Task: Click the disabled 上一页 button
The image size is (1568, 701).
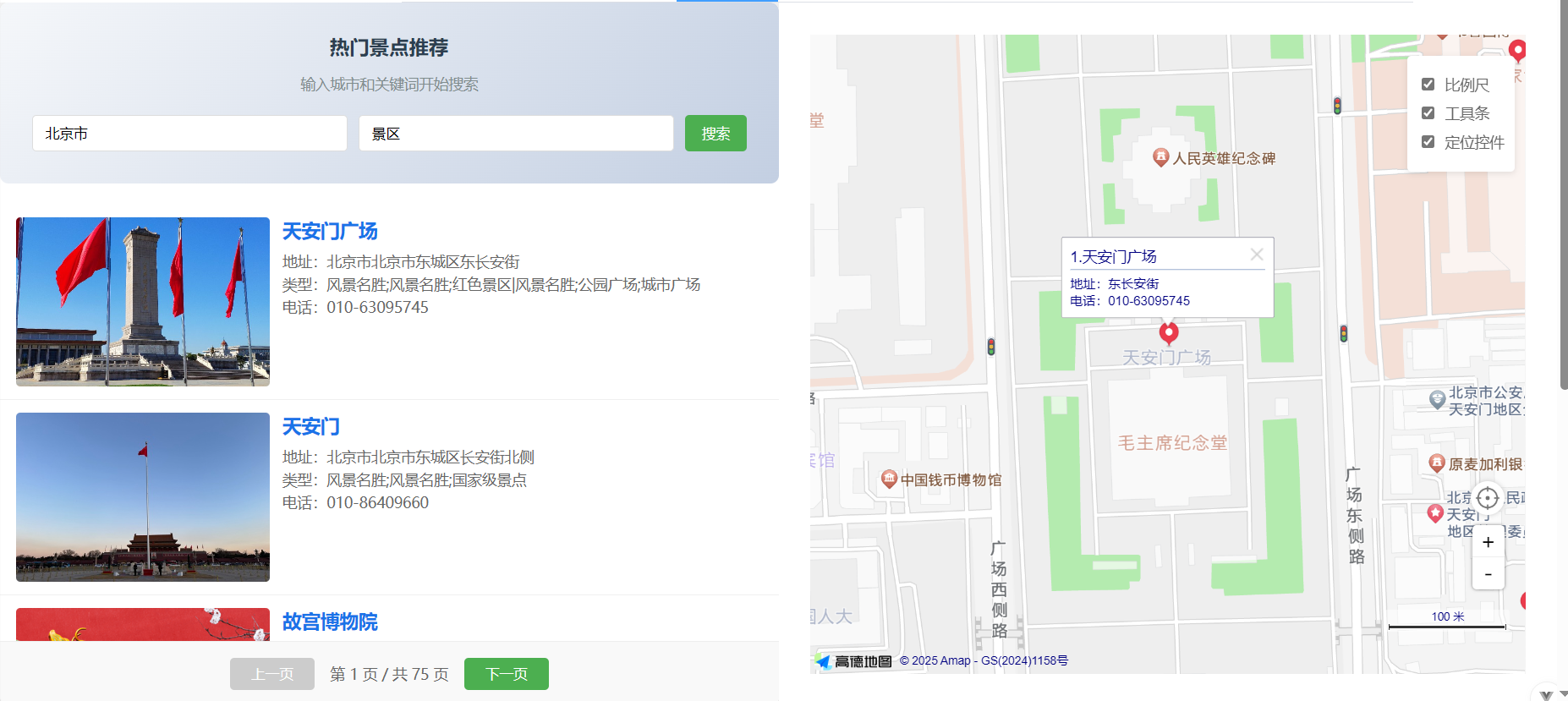Action: 272,674
